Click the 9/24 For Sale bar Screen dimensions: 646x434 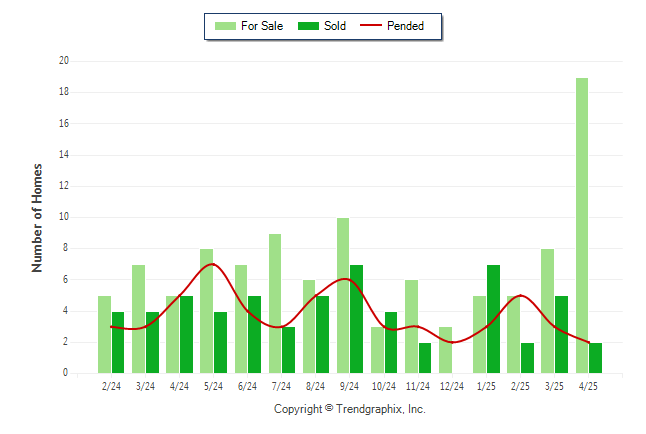click(x=343, y=296)
